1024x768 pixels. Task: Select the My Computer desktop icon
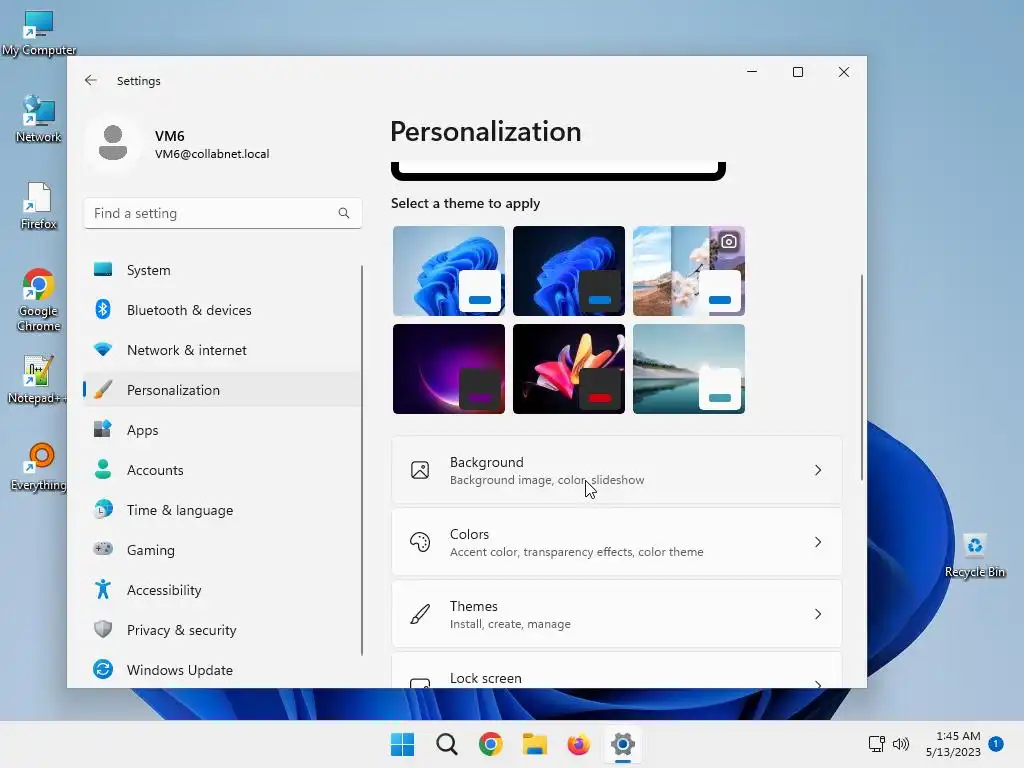coord(39,33)
